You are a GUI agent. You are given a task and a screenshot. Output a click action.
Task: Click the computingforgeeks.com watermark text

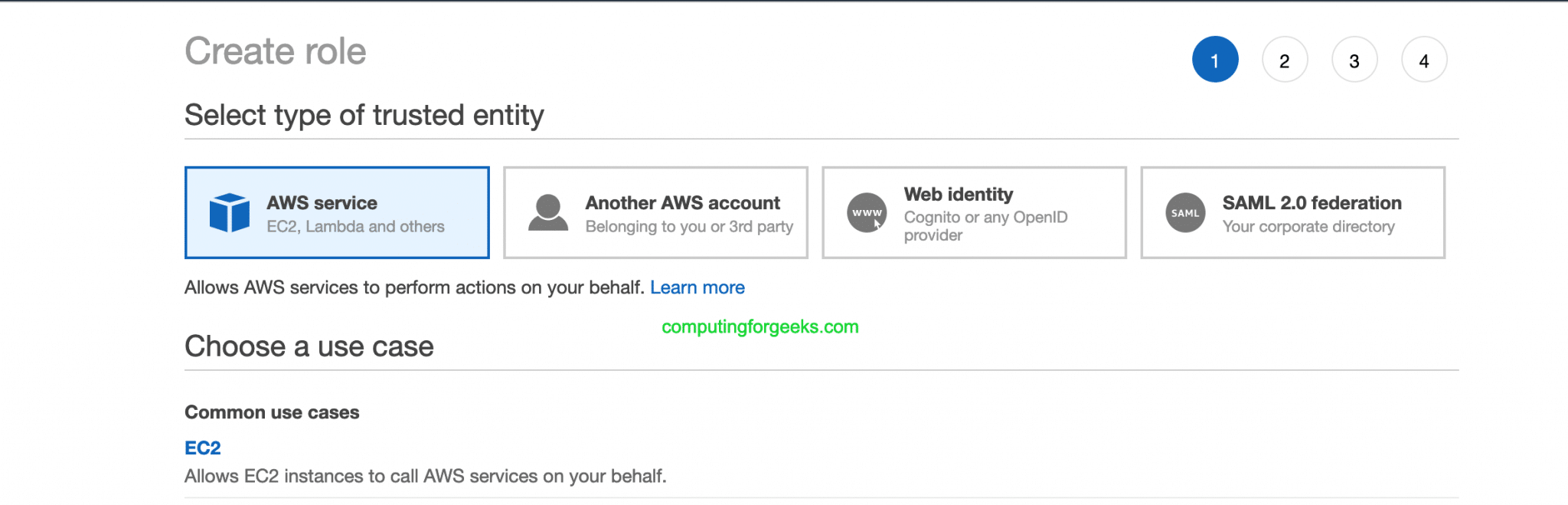[759, 327]
